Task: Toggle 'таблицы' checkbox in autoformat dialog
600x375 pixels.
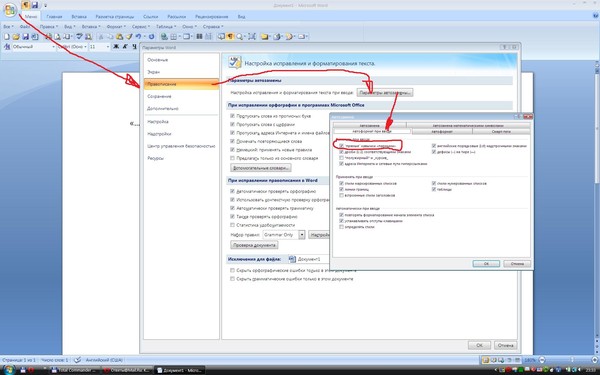Action: tap(434, 189)
